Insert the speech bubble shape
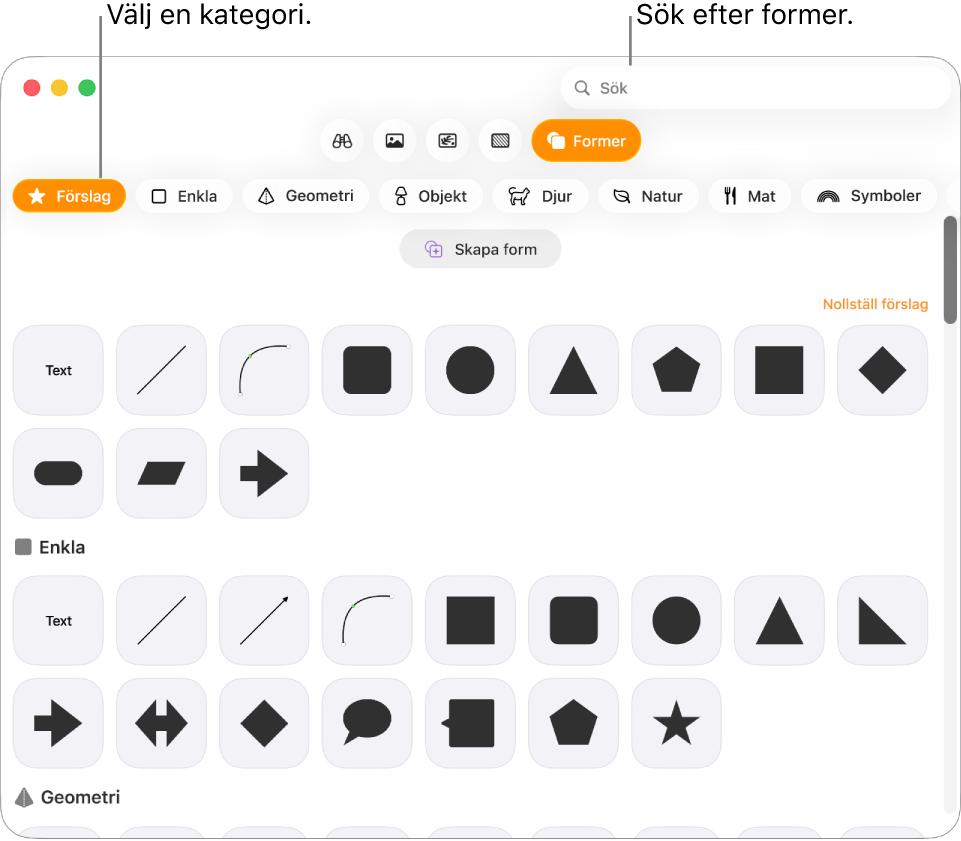Viewport: 961px width, 841px height. 367,723
